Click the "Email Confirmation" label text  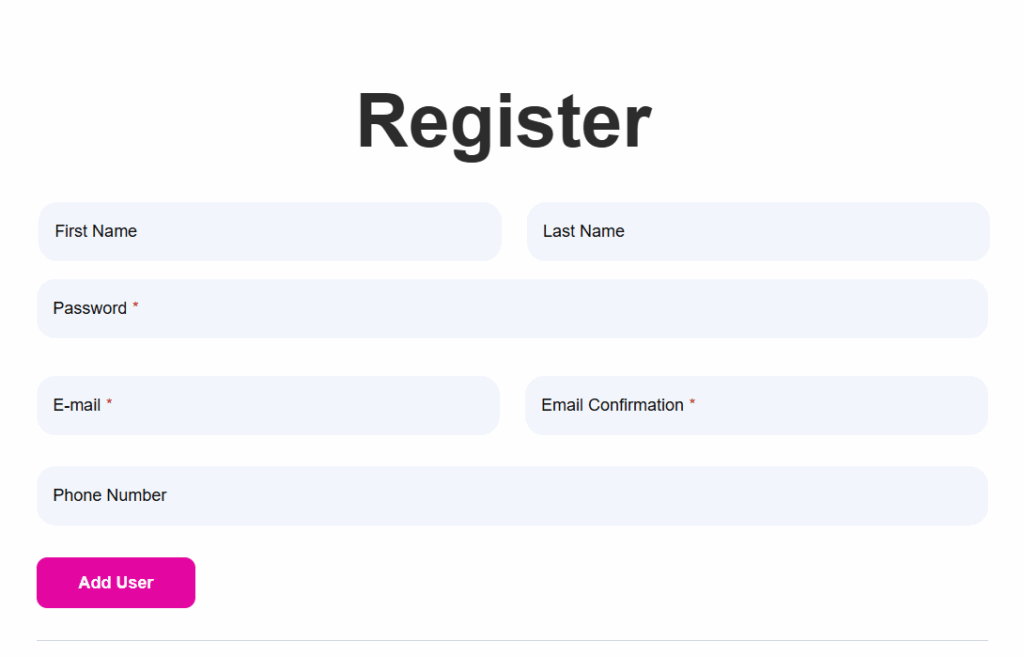coord(613,405)
